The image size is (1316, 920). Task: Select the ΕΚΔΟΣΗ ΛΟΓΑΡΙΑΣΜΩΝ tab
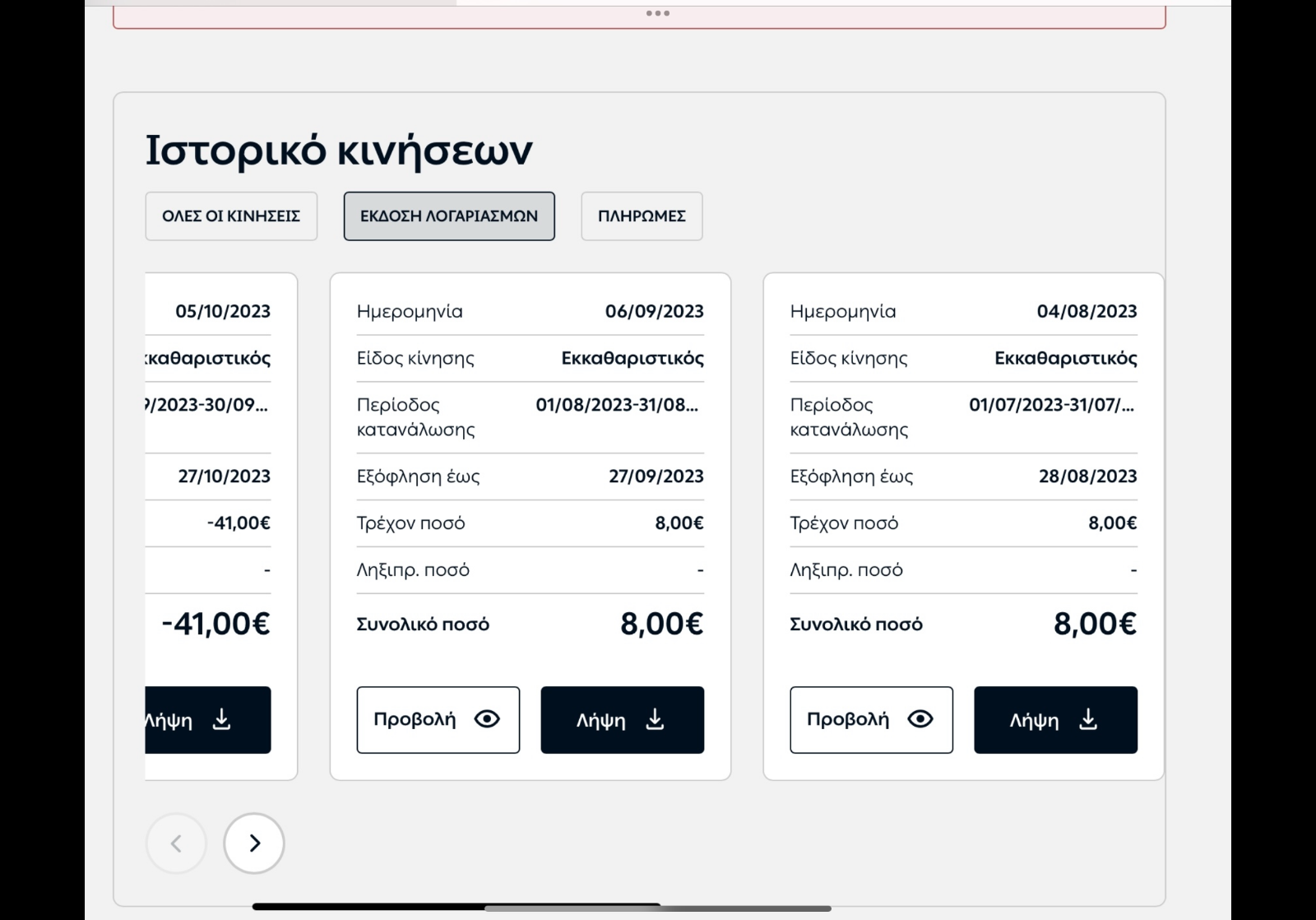click(449, 216)
